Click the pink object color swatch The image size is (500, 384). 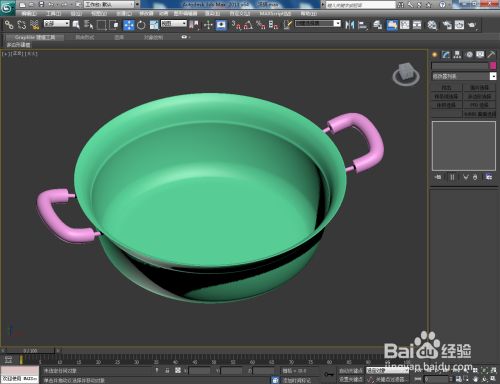pyautogui.click(x=493, y=66)
